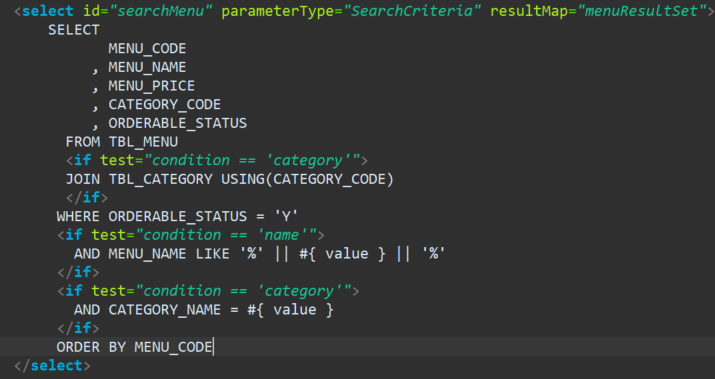Click the MENU_PRICE column line
Viewport: 715px width, 379px height.
click(x=143, y=86)
